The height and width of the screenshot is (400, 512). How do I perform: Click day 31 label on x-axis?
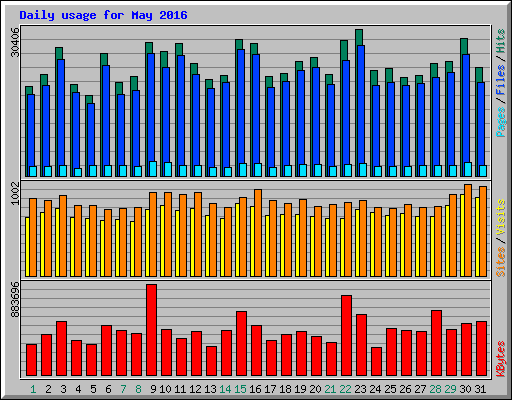point(480,389)
